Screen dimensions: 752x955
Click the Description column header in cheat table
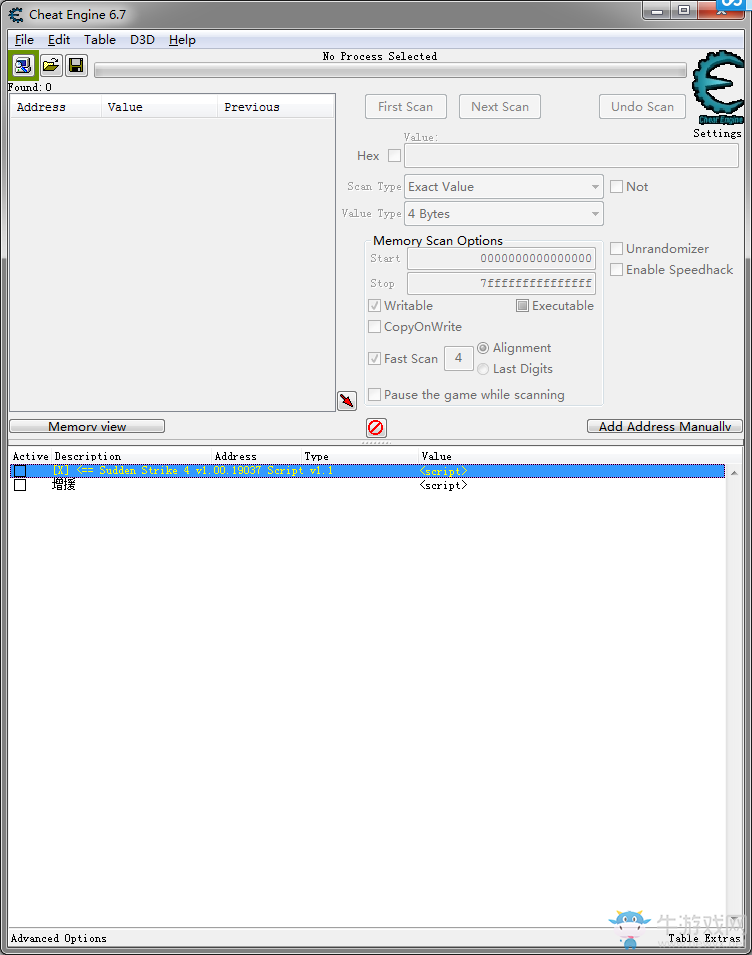pyautogui.click(x=131, y=456)
